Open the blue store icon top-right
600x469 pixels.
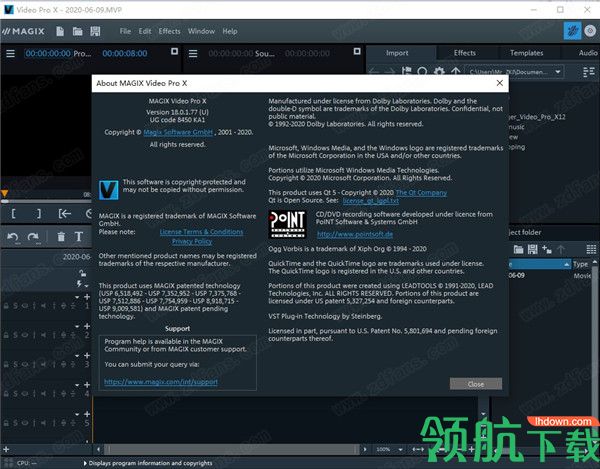tap(572, 31)
